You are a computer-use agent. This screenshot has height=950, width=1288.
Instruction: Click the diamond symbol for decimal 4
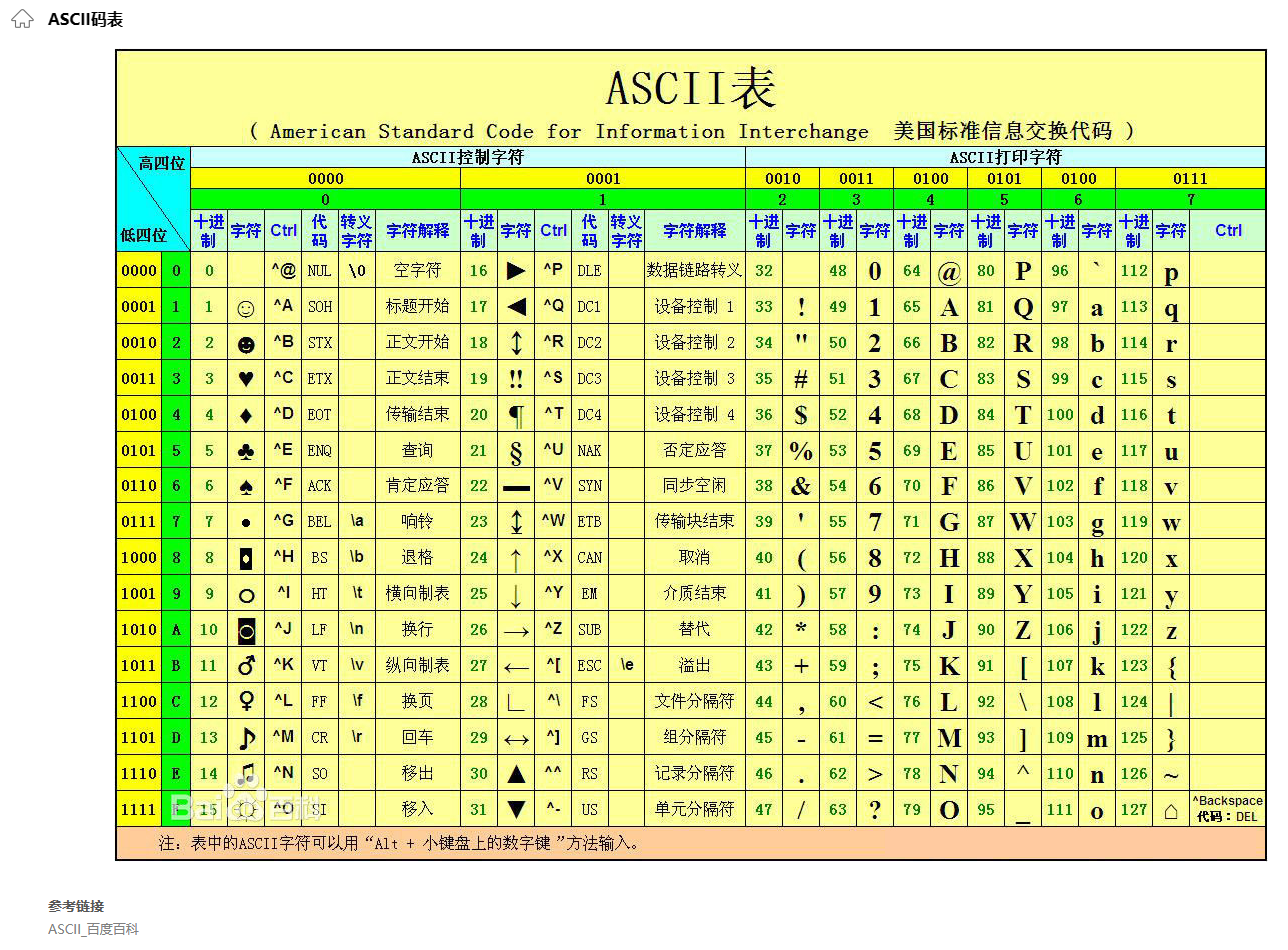(245, 414)
